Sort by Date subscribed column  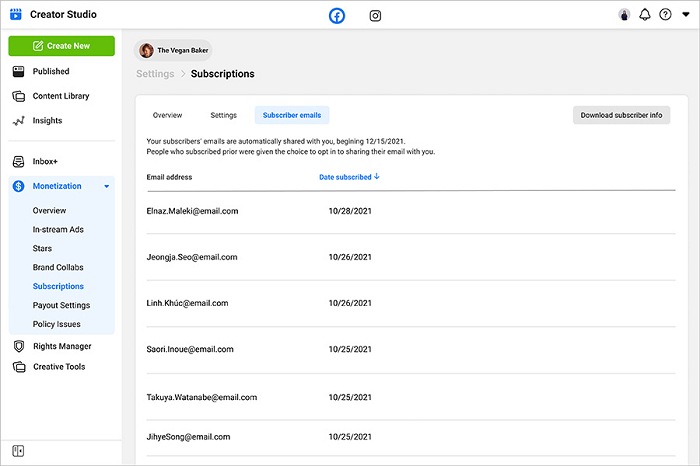coord(349,177)
